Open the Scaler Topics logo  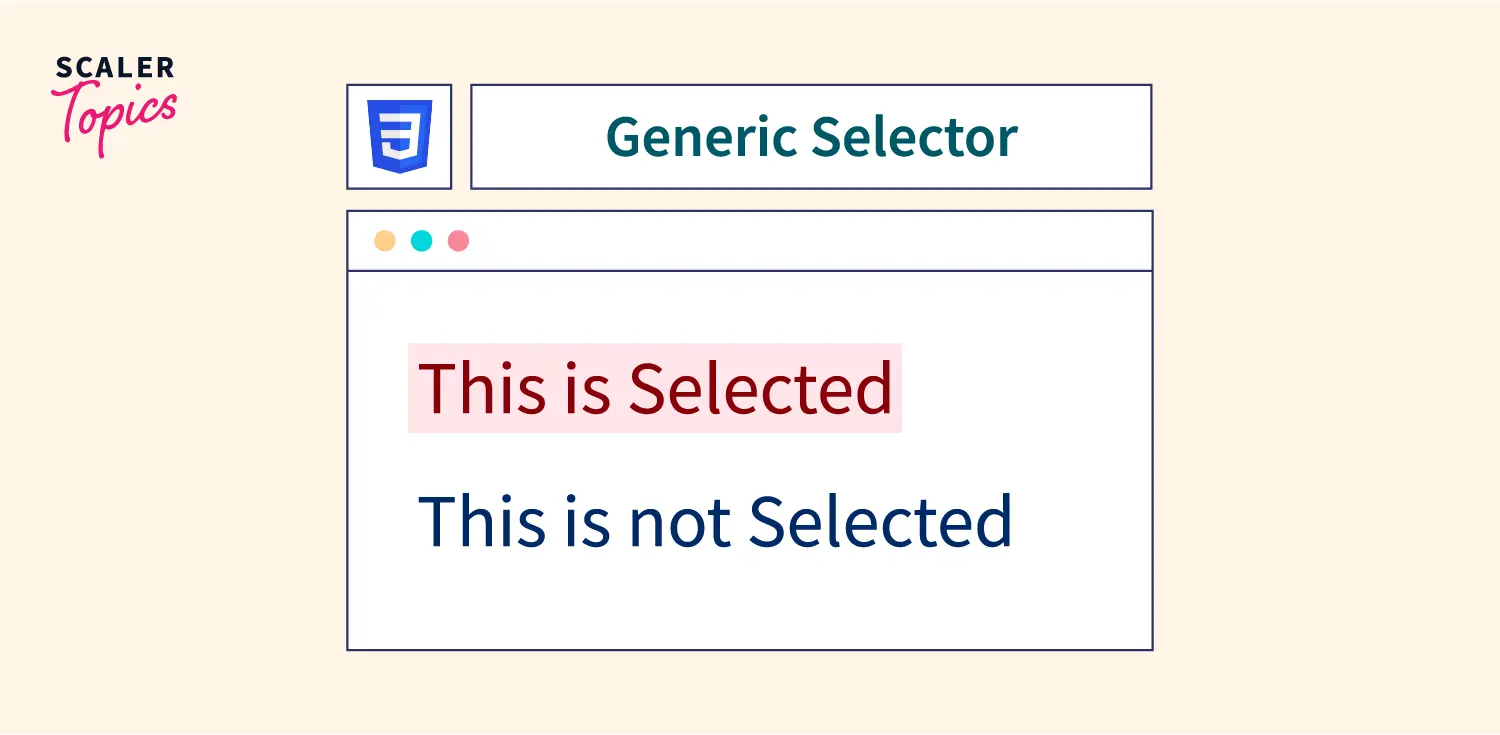114,105
